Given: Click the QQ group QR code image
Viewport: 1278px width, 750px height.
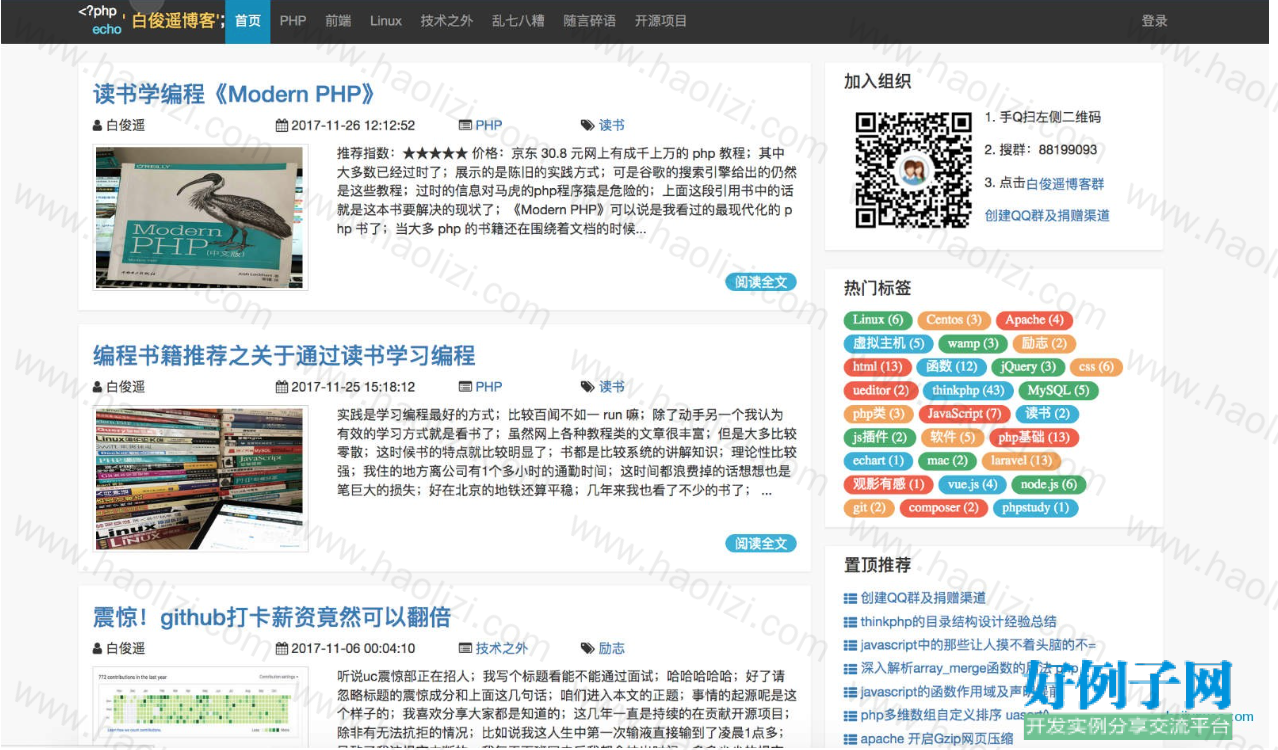Looking at the screenshot, I should pyautogui.click(x=913, y=170).
